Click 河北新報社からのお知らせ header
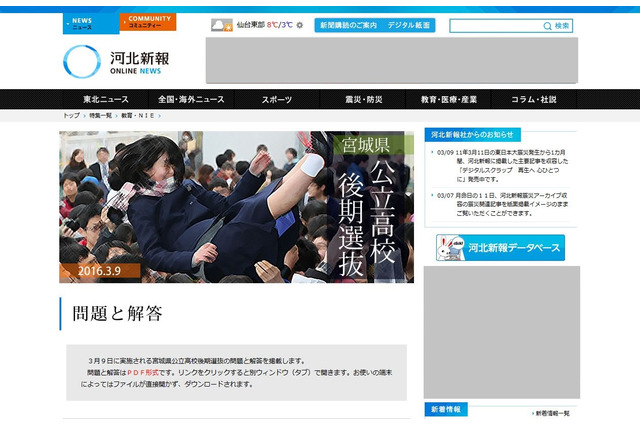The width and height of the screenshot is (640, 426). tap(472, 135)
